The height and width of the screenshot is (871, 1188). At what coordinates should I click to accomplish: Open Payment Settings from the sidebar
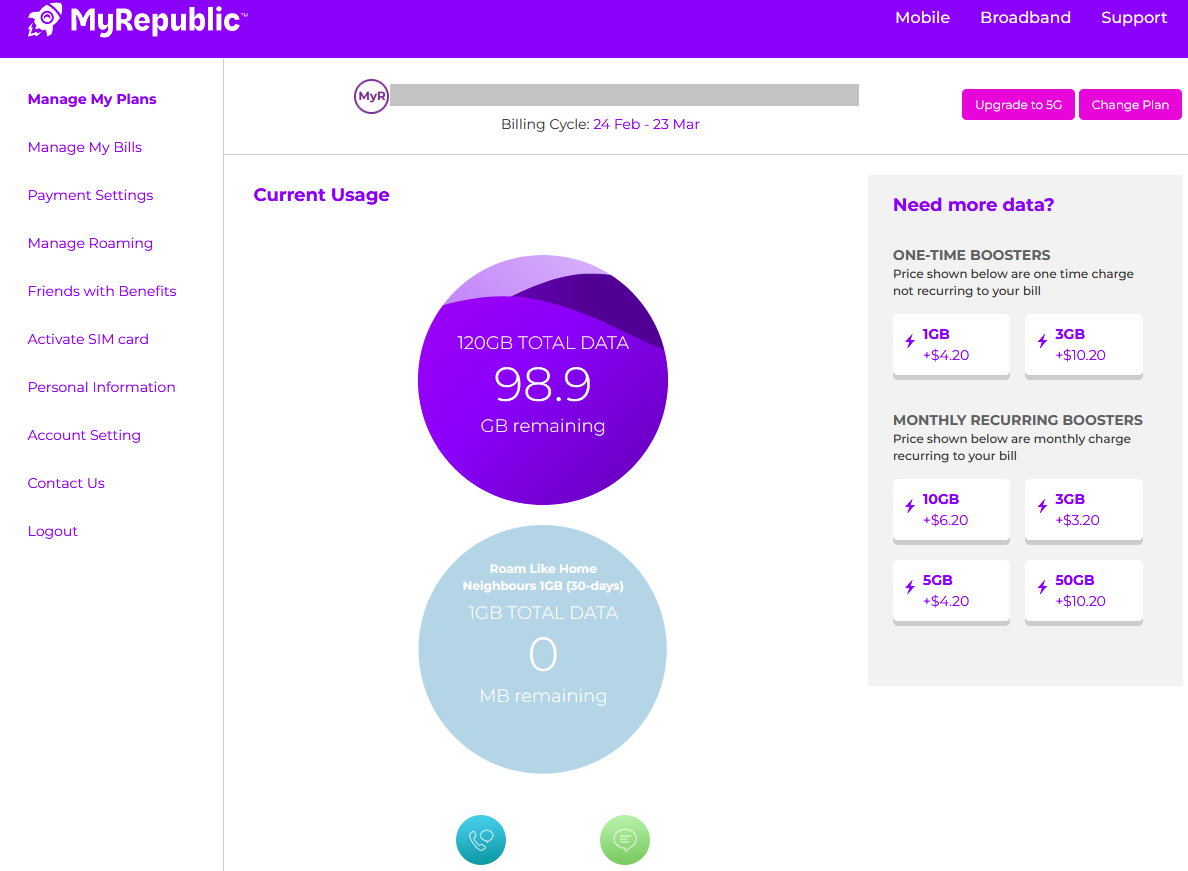coord(90,195)
